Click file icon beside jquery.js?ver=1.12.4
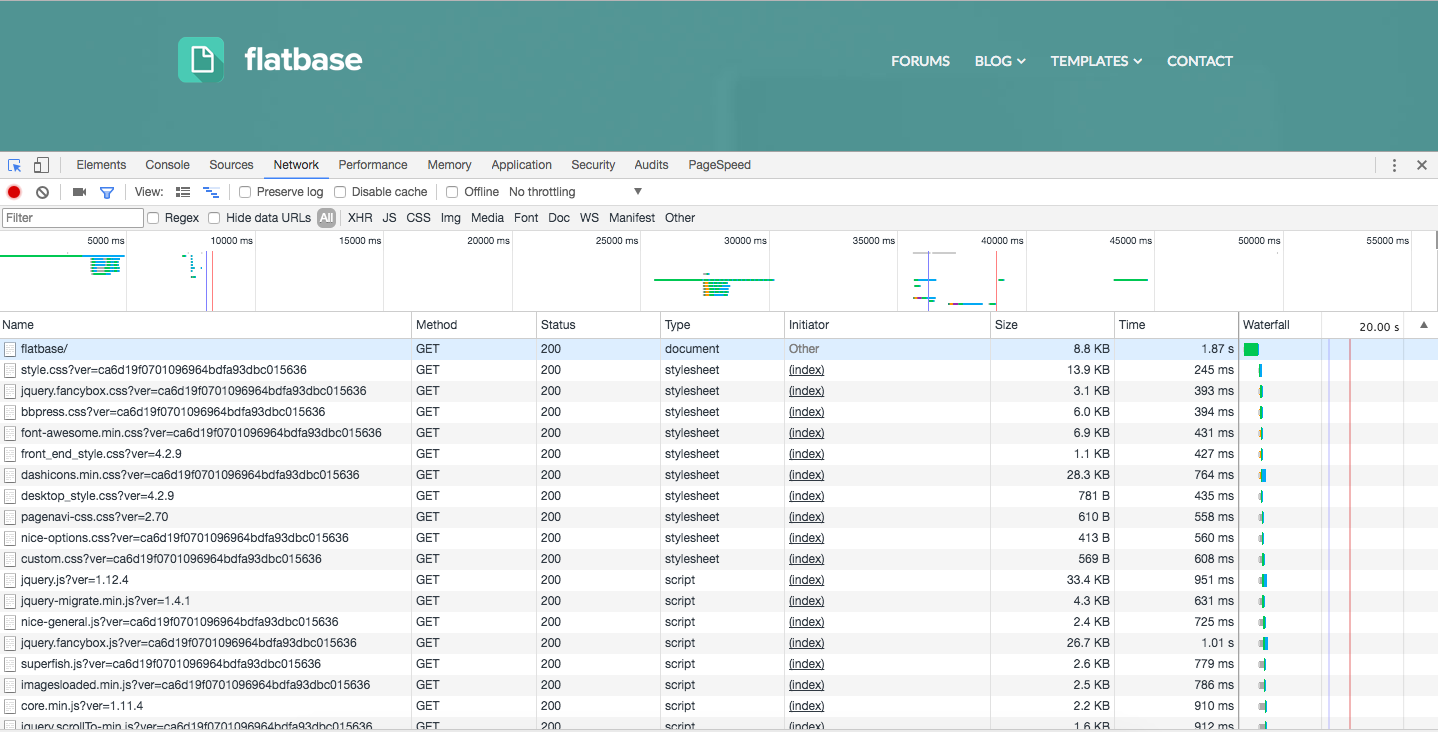 [x=10, y=580]
